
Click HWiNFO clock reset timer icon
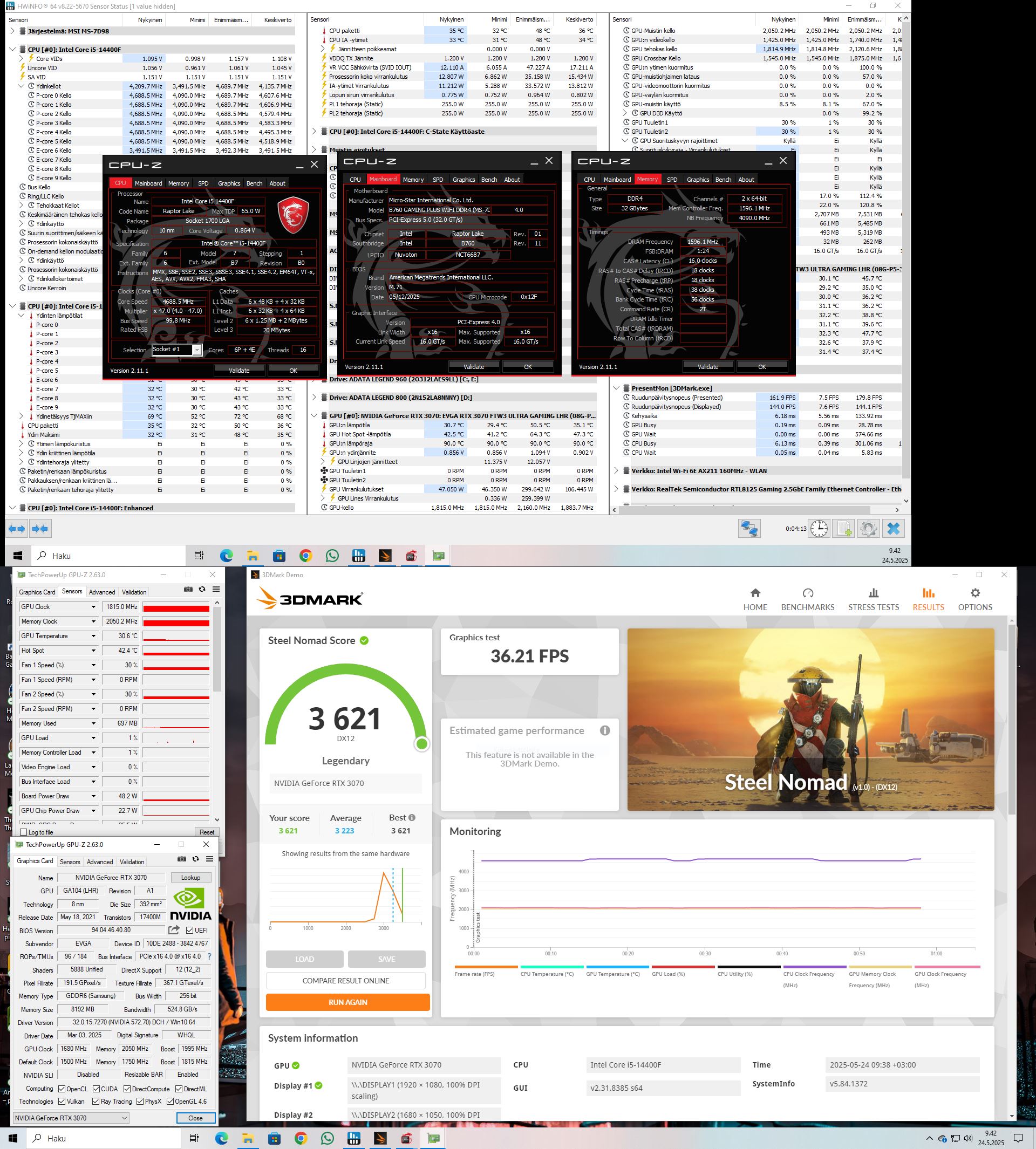pos(819,529)
